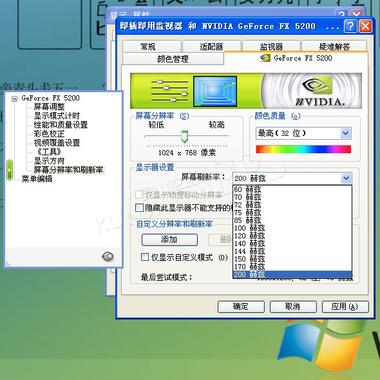Select 性能和质量设置 in the tree
The image size is (380, 380).
[61, 125]
